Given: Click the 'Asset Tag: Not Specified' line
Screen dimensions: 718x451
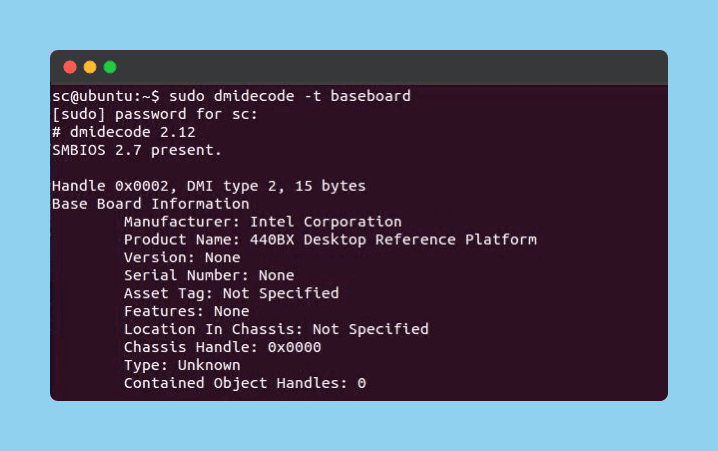Looking at the screenshot, I should (231, 294).
